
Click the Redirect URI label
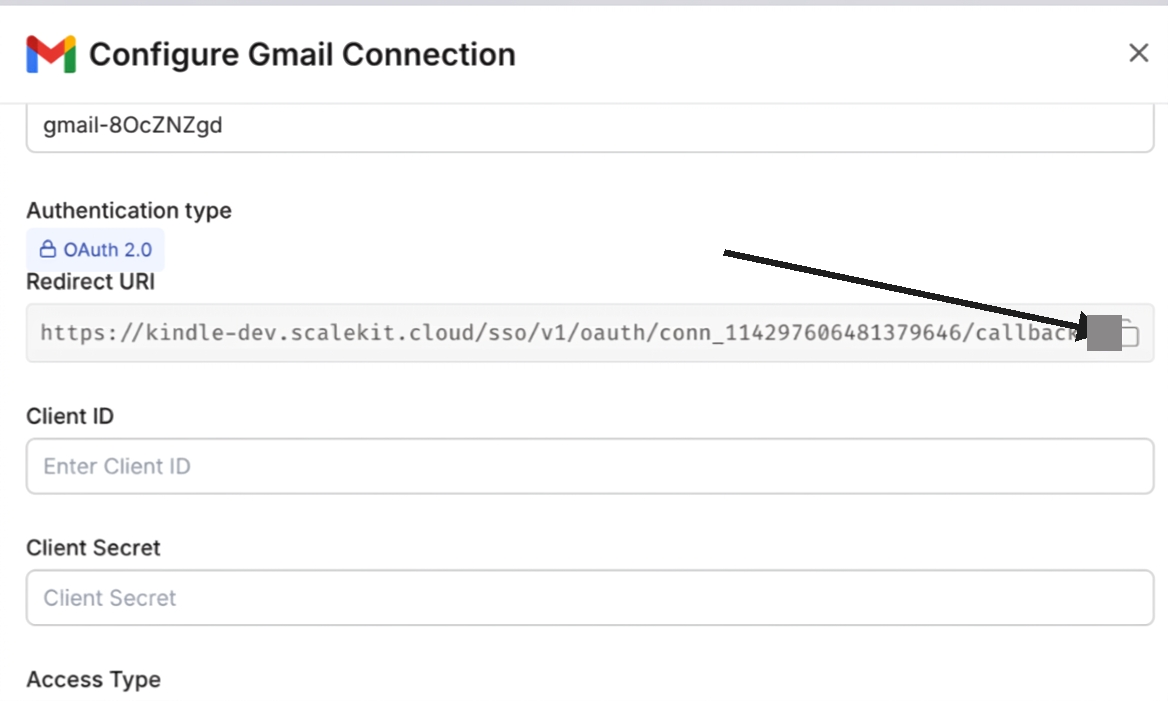(x=91, y=282)
